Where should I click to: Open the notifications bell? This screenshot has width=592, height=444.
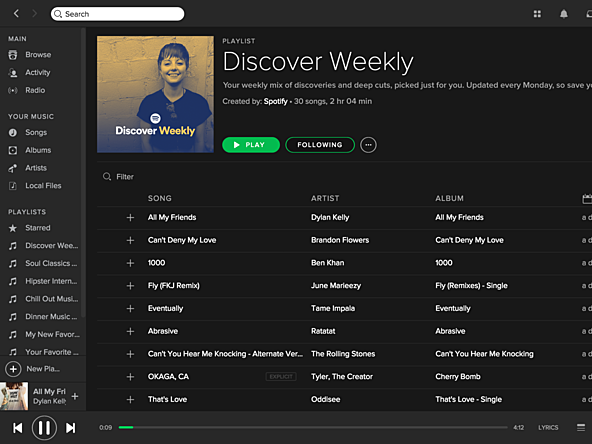click(x=563, y=14)
